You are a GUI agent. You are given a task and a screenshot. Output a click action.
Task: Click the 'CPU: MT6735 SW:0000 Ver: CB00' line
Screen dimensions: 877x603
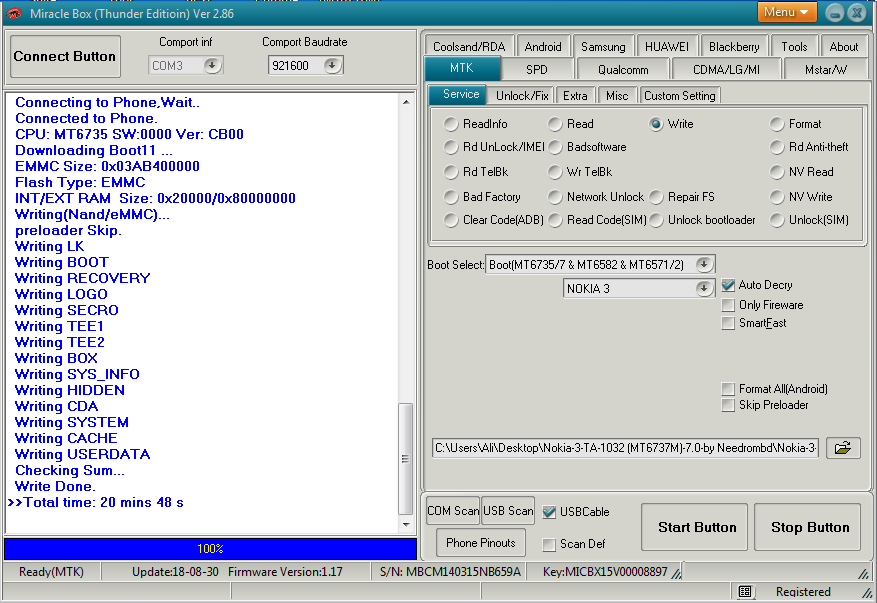(129, 134)
